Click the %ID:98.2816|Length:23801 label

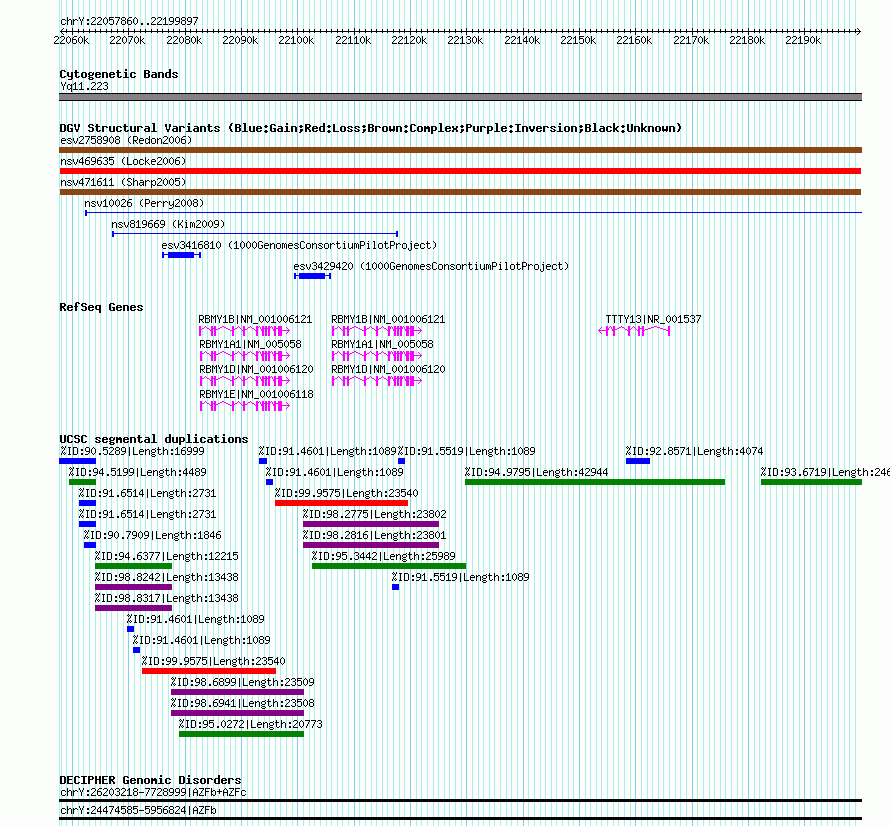tap(375, 535)
